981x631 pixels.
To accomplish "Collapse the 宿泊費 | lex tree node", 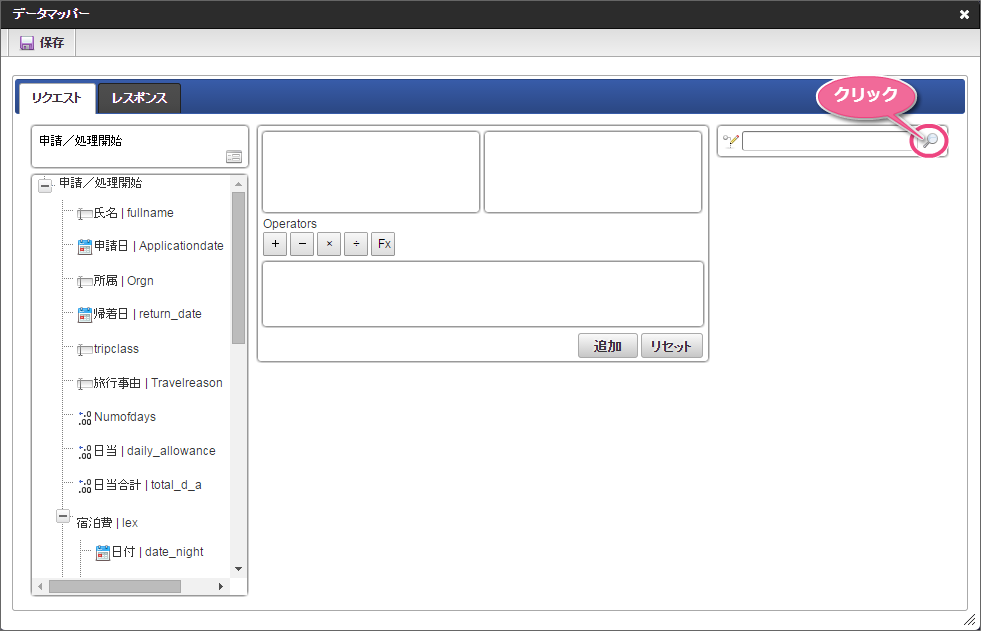I will click(x=63, y=516).
